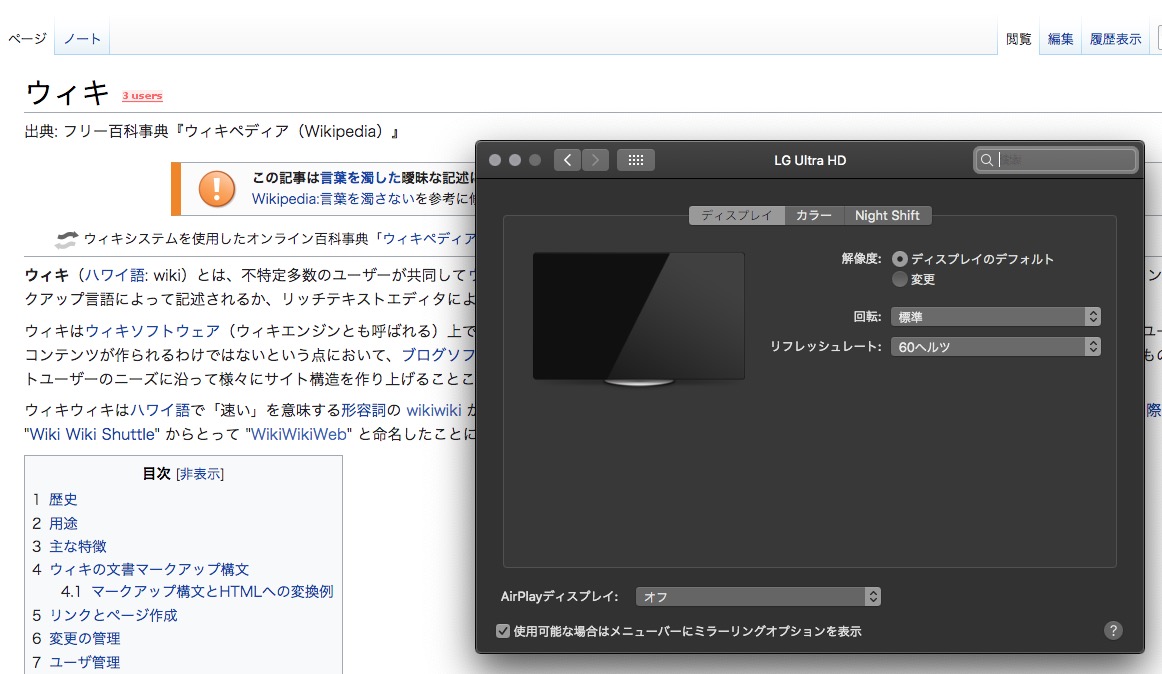Screen dimensions: 1162x674
Task: Open the 形容詞 link
Action: (x=363, y=410)
